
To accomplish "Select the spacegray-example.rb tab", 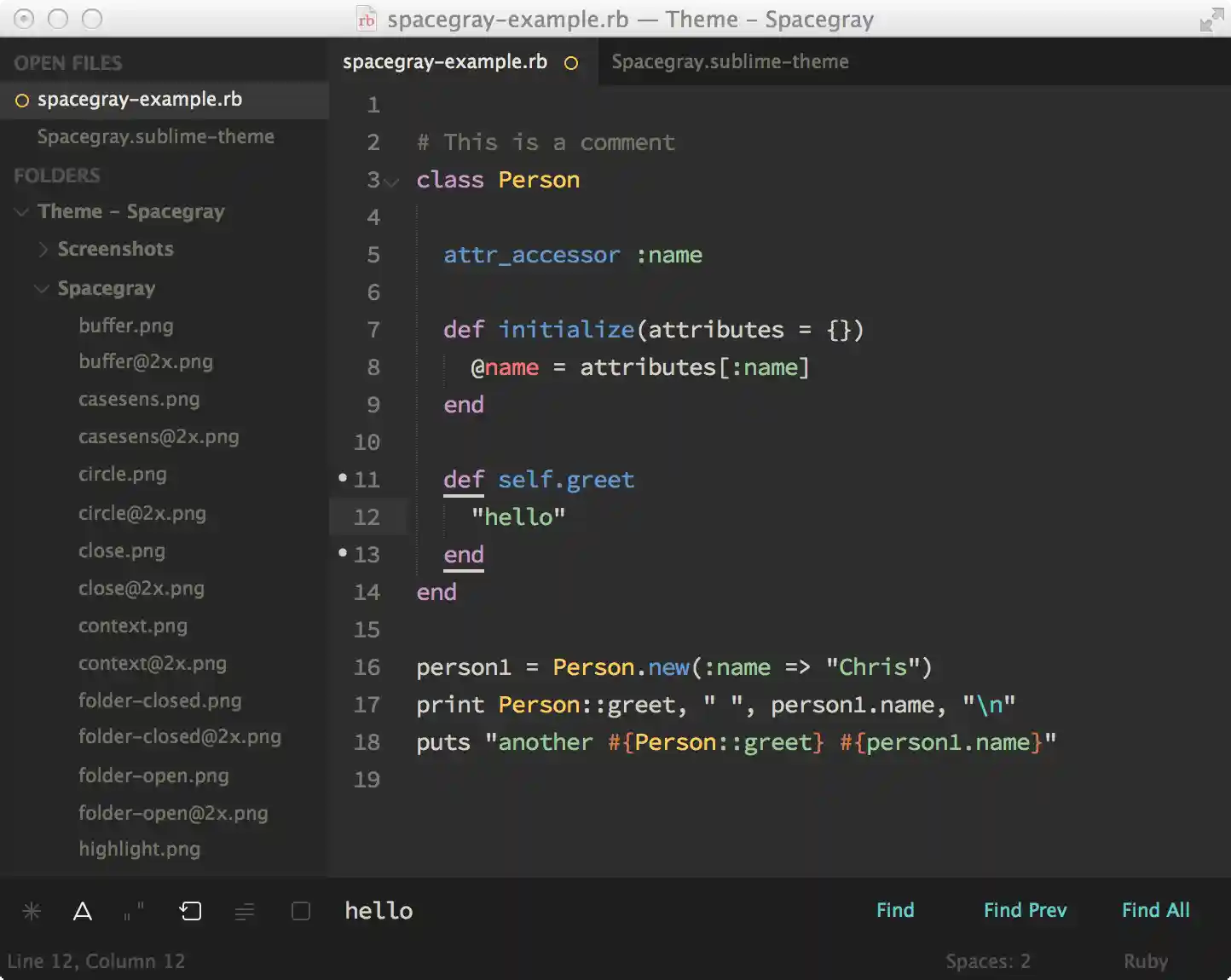I will tap(444, 62).
